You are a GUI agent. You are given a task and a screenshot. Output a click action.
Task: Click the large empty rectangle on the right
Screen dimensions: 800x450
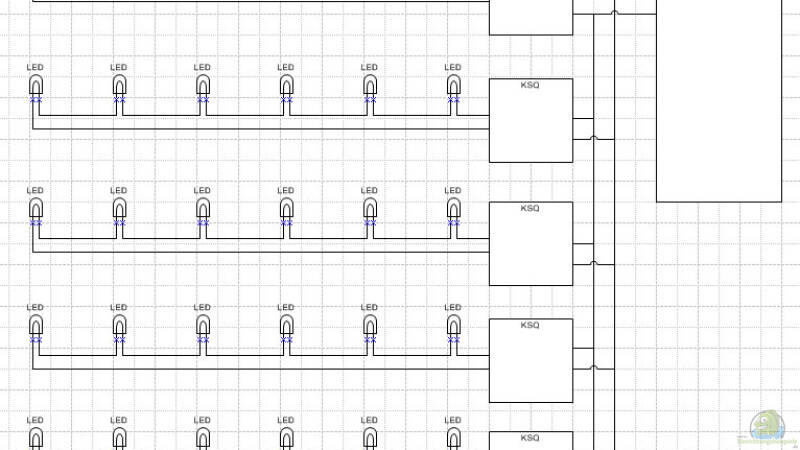[x=718, y=100]
